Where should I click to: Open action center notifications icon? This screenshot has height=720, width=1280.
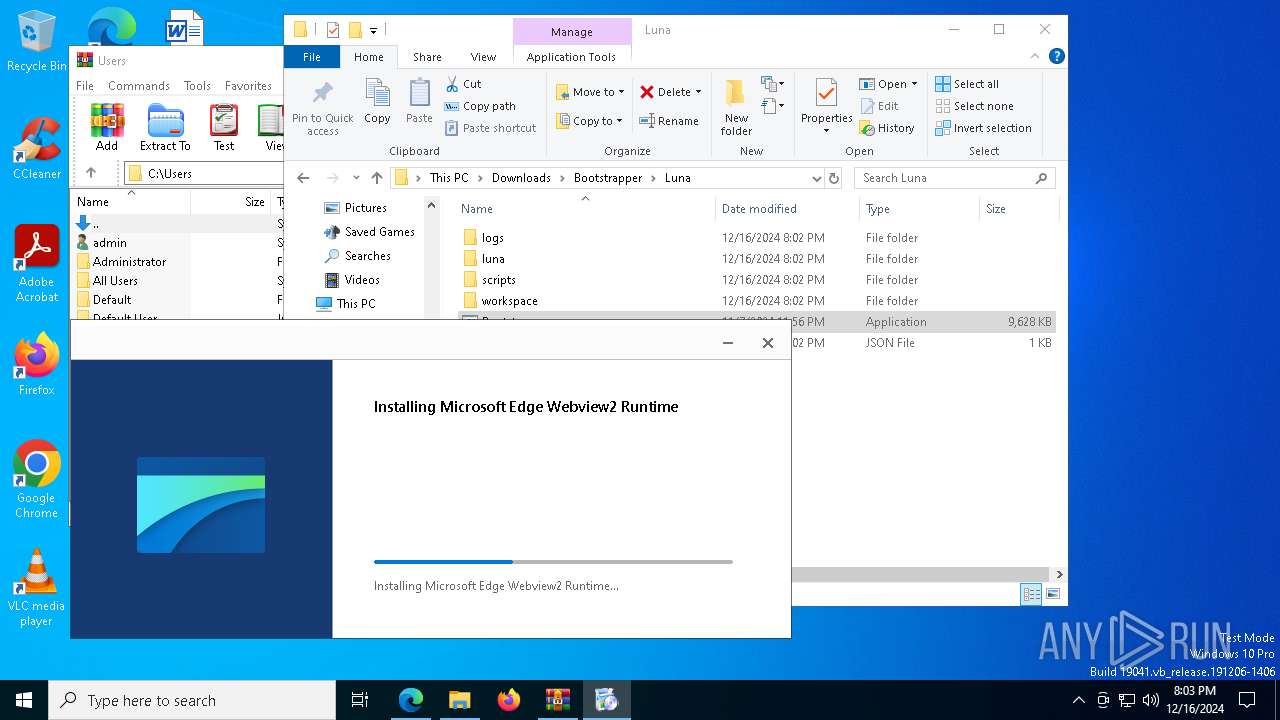tap(1247, 700)
